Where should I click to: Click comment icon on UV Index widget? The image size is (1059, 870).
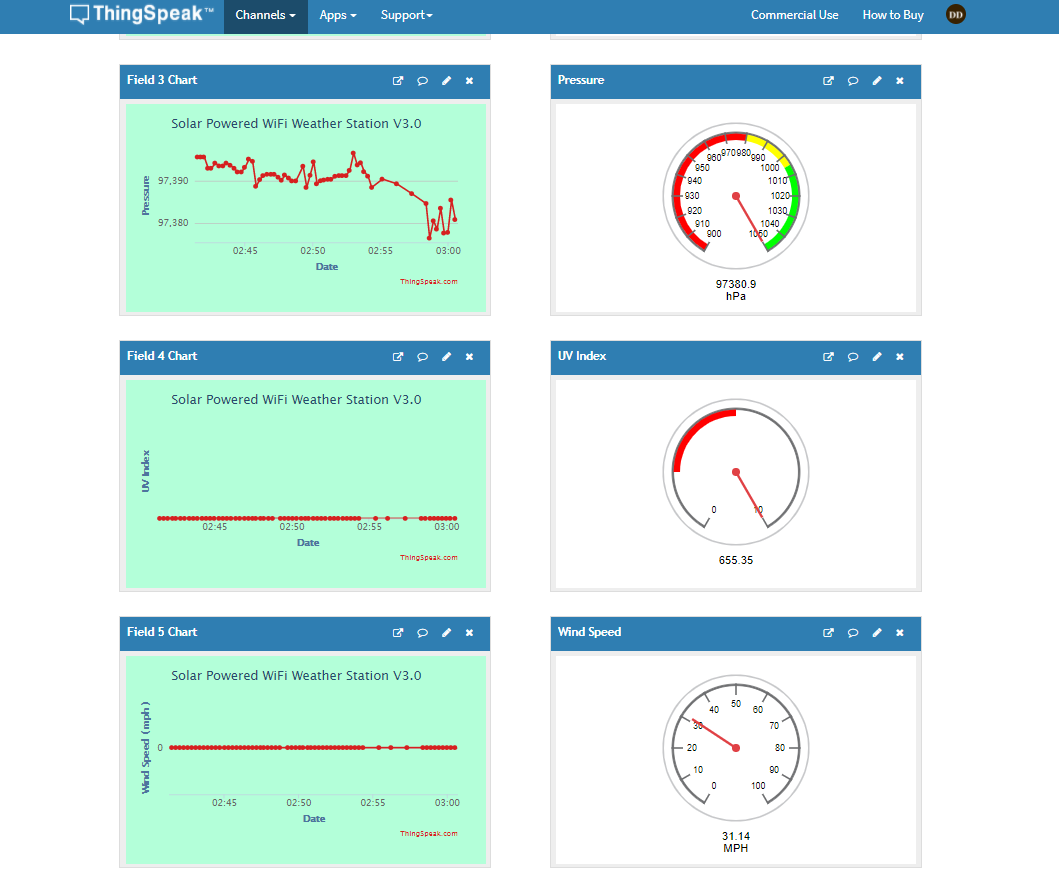(853, 357)
